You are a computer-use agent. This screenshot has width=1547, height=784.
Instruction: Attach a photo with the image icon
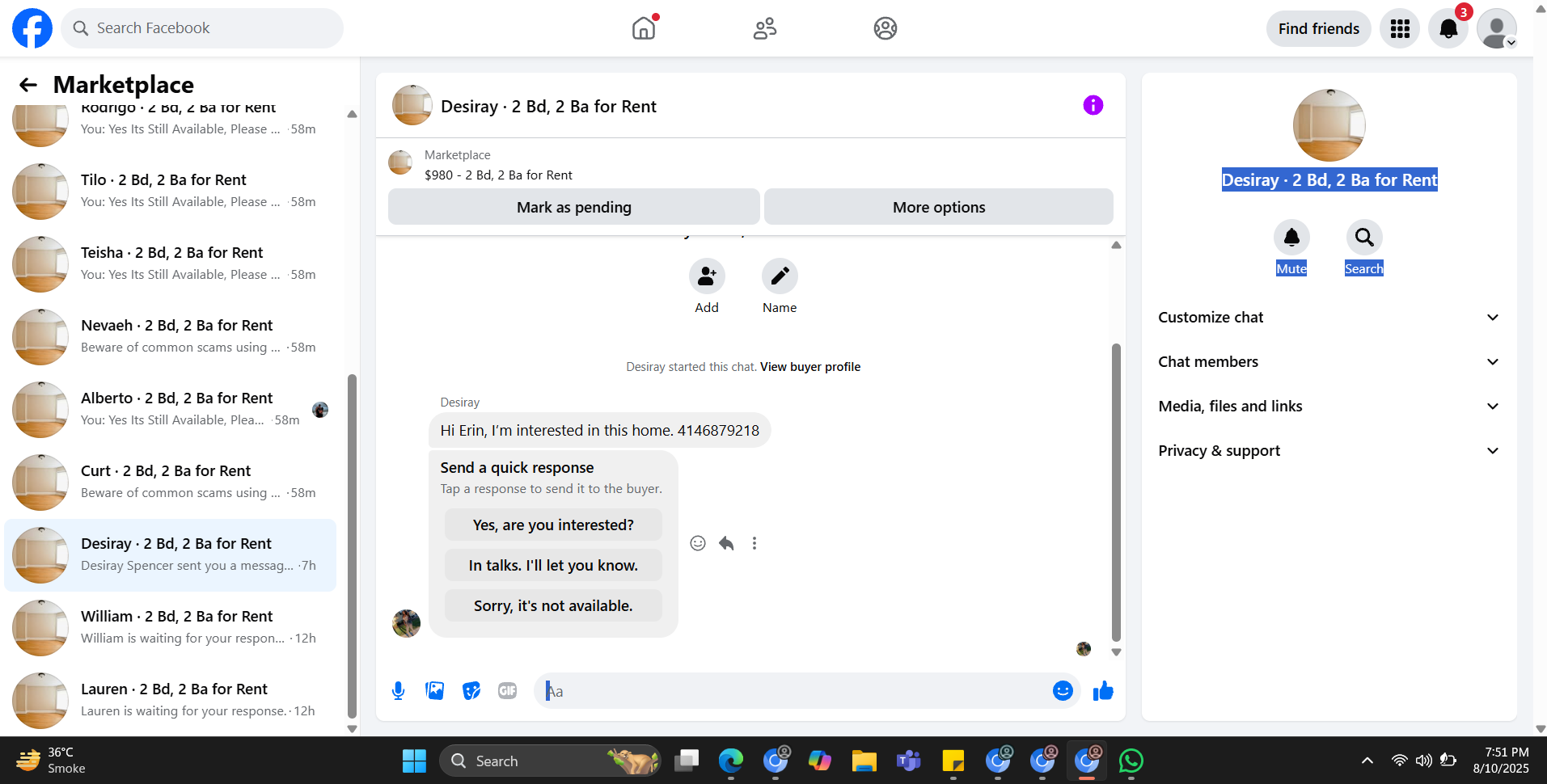pos(435,691)
